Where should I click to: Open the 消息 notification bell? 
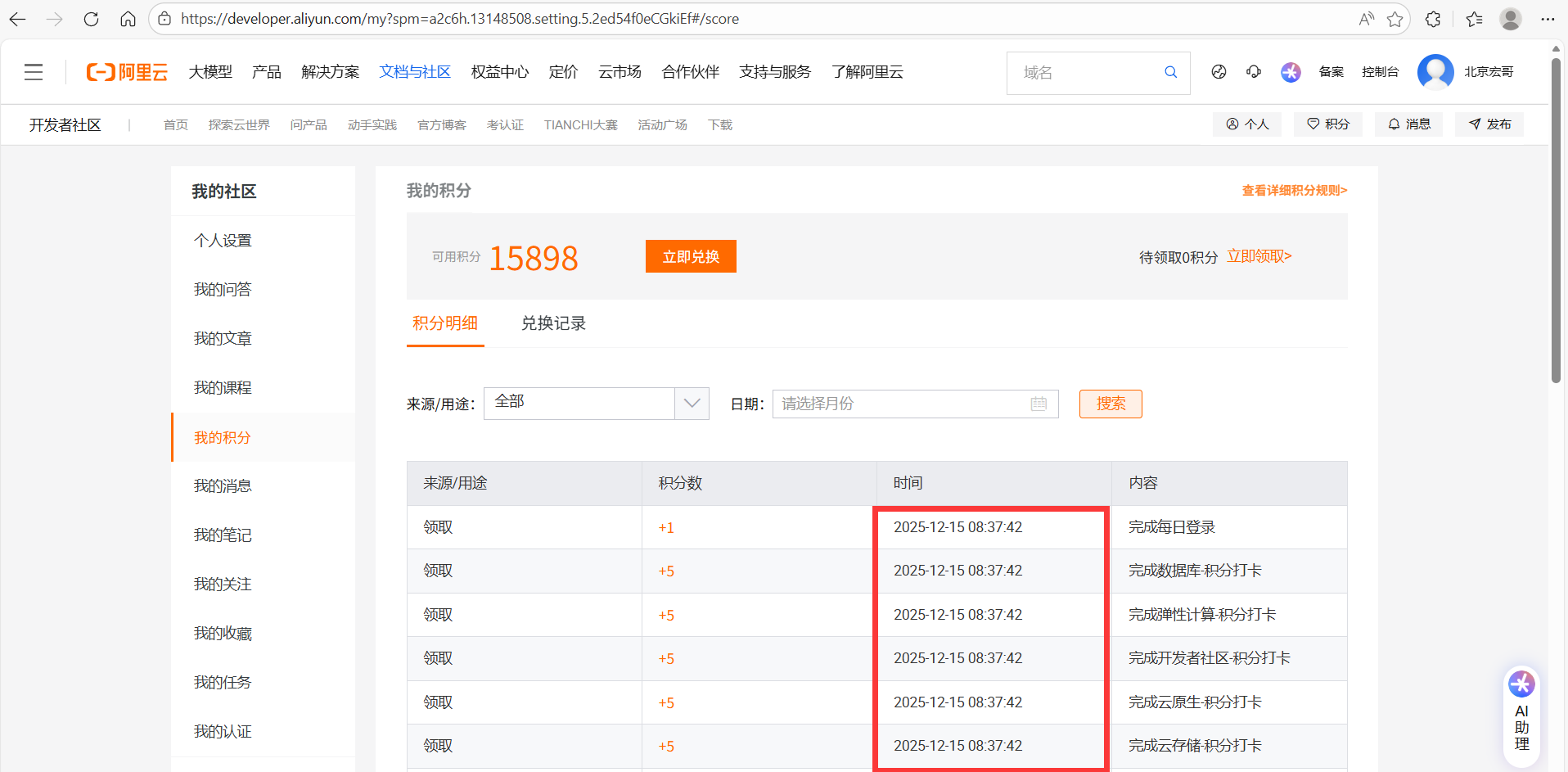pyautogui.click(x=1408, y=124)
